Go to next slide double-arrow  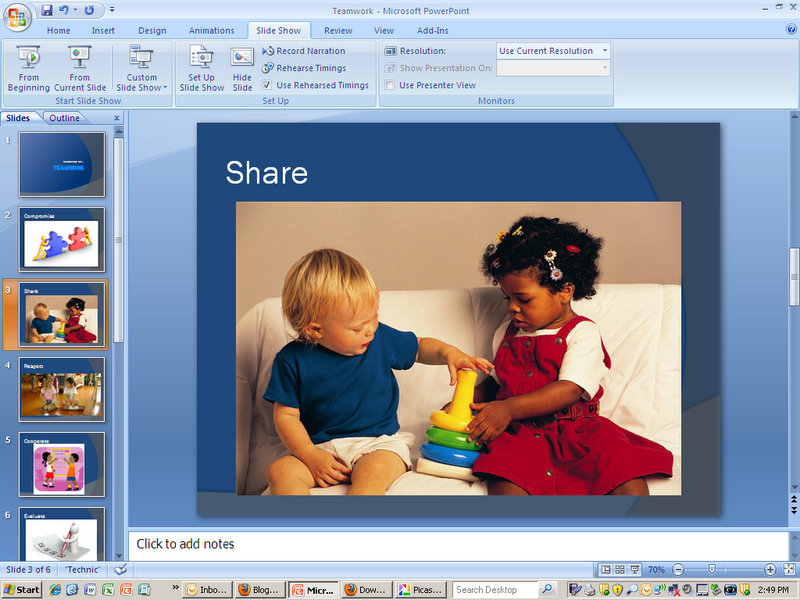click(794, 509)
